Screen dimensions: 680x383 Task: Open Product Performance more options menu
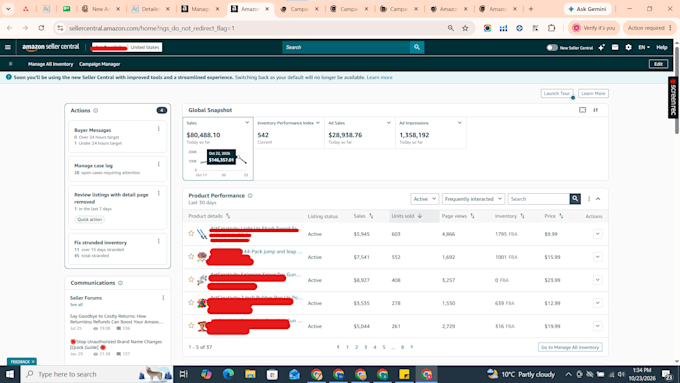[x=589, y=199]
